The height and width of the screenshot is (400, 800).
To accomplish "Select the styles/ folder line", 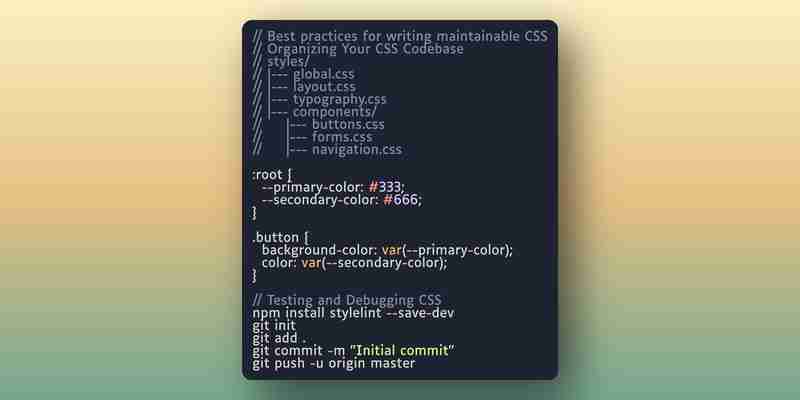I will [281, 62].
